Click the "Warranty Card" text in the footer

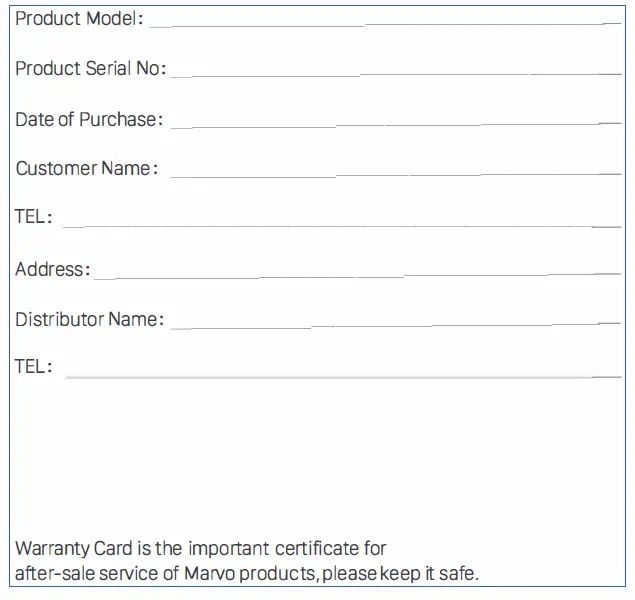click(66, 549)
